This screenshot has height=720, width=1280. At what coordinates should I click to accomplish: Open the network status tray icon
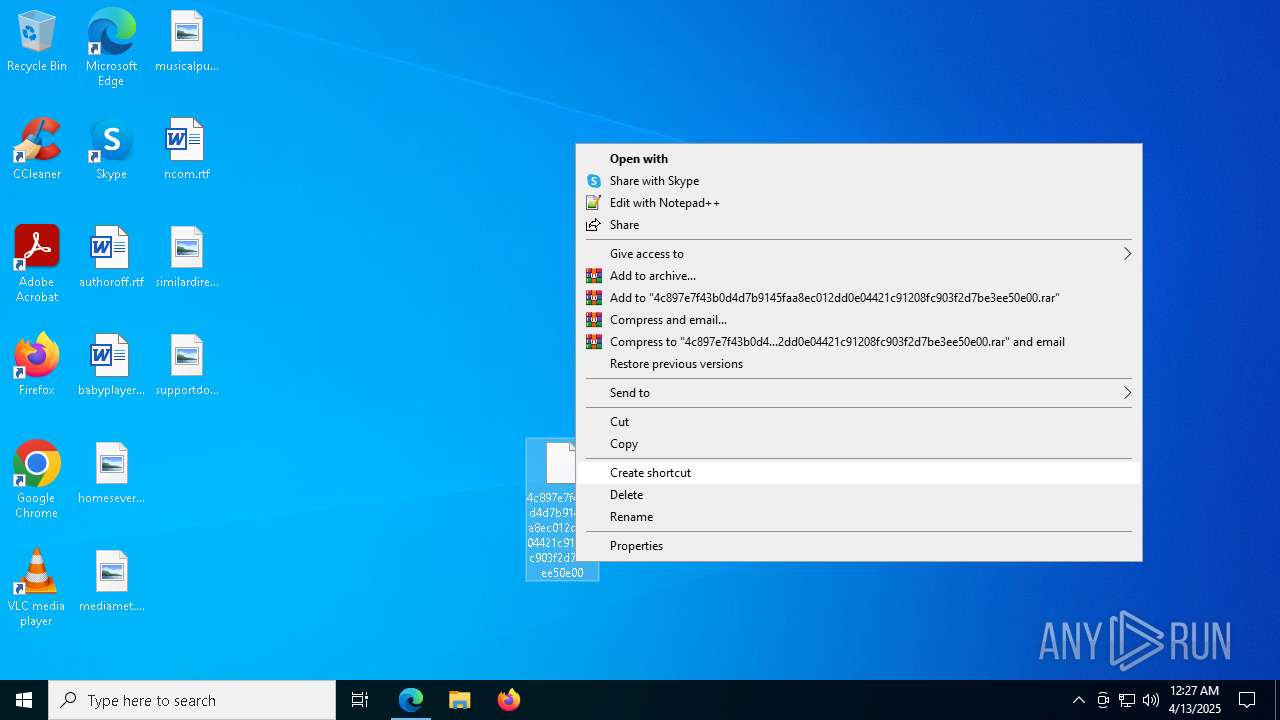1127,700
